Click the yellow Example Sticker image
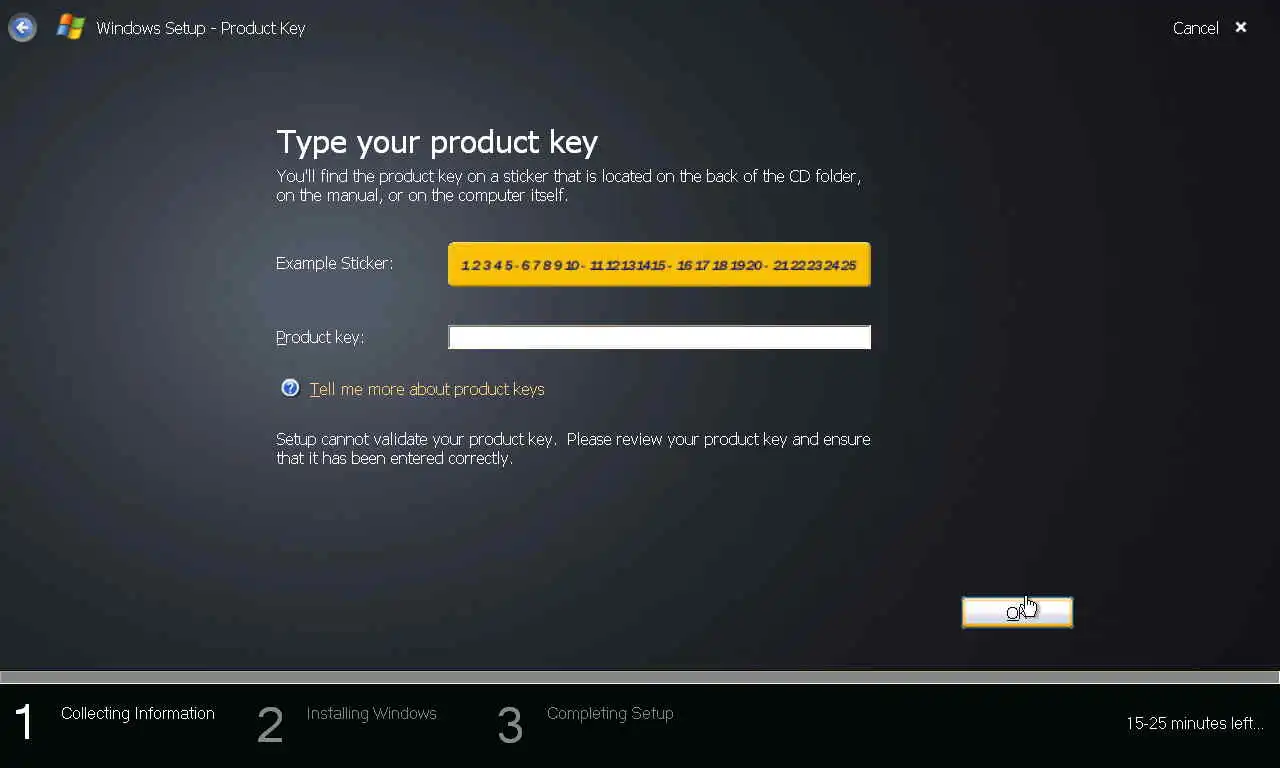This screenshot has width=1280, height=768. pyautogui.click(x=659, y=264)
